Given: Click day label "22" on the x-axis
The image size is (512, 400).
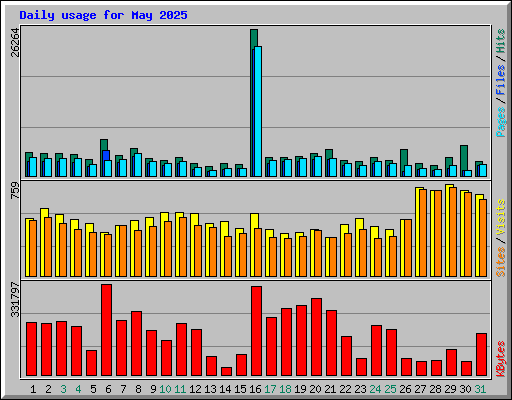Looking at the screenshot, I should 345,389.
